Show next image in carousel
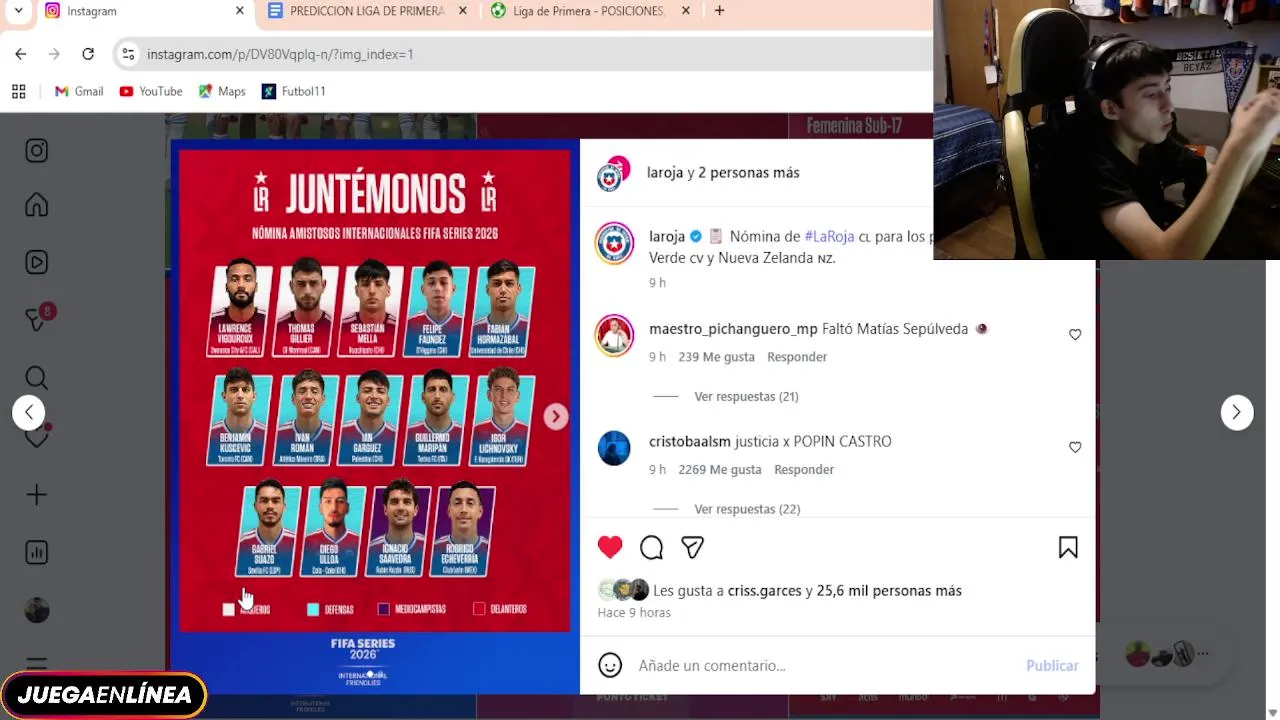 (x=556, y=417)
